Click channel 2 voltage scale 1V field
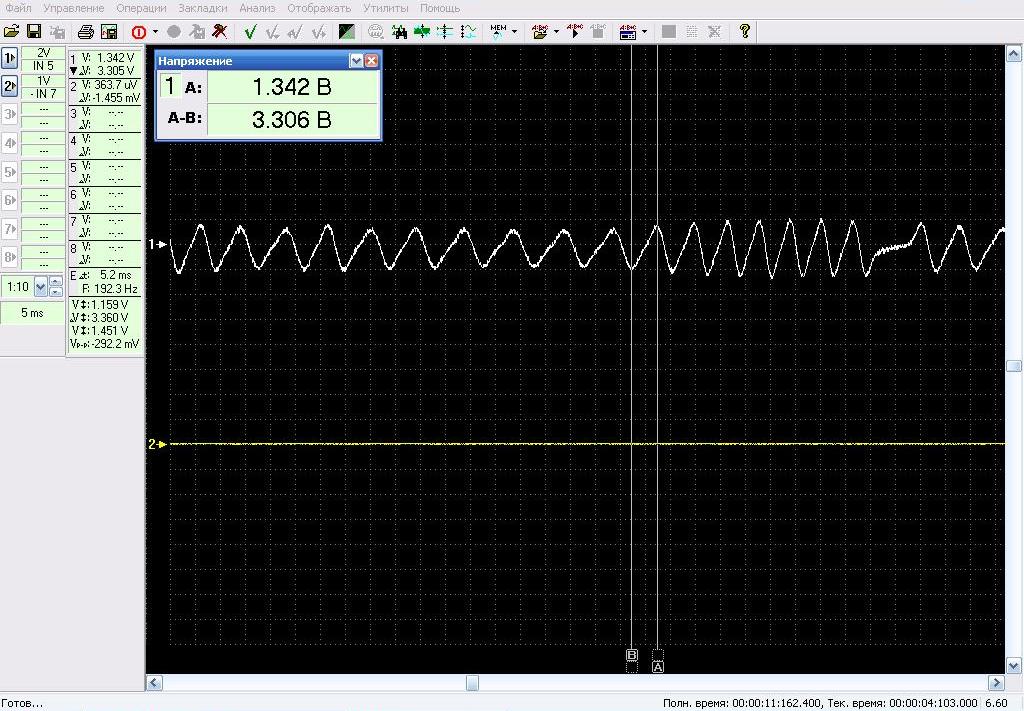Image resolution: width=1024 pixels, height=711 pixels. point(43,81)
